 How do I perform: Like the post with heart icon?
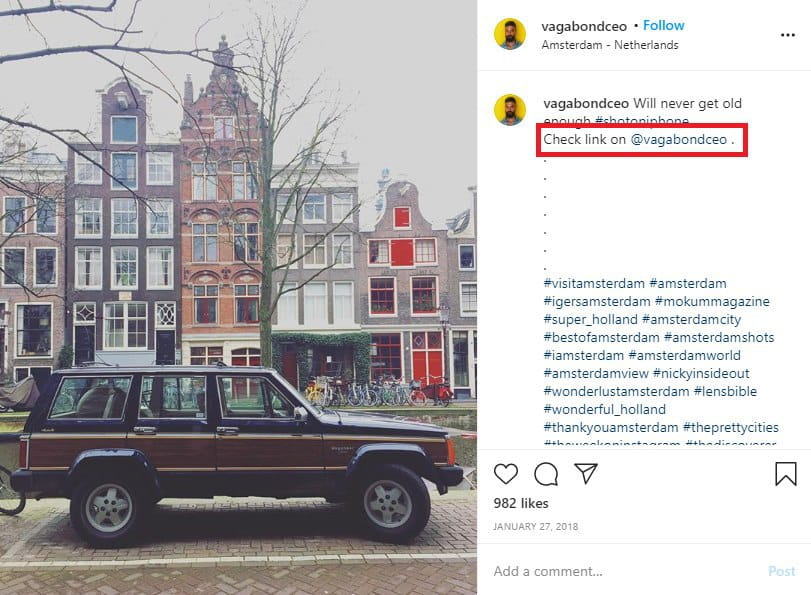coord(505,474)
